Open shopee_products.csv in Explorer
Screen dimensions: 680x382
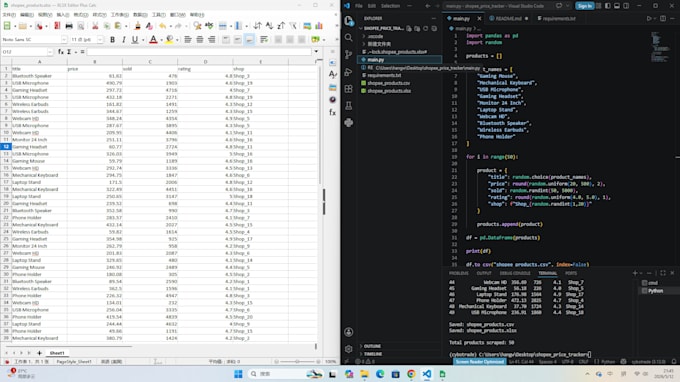388,83
